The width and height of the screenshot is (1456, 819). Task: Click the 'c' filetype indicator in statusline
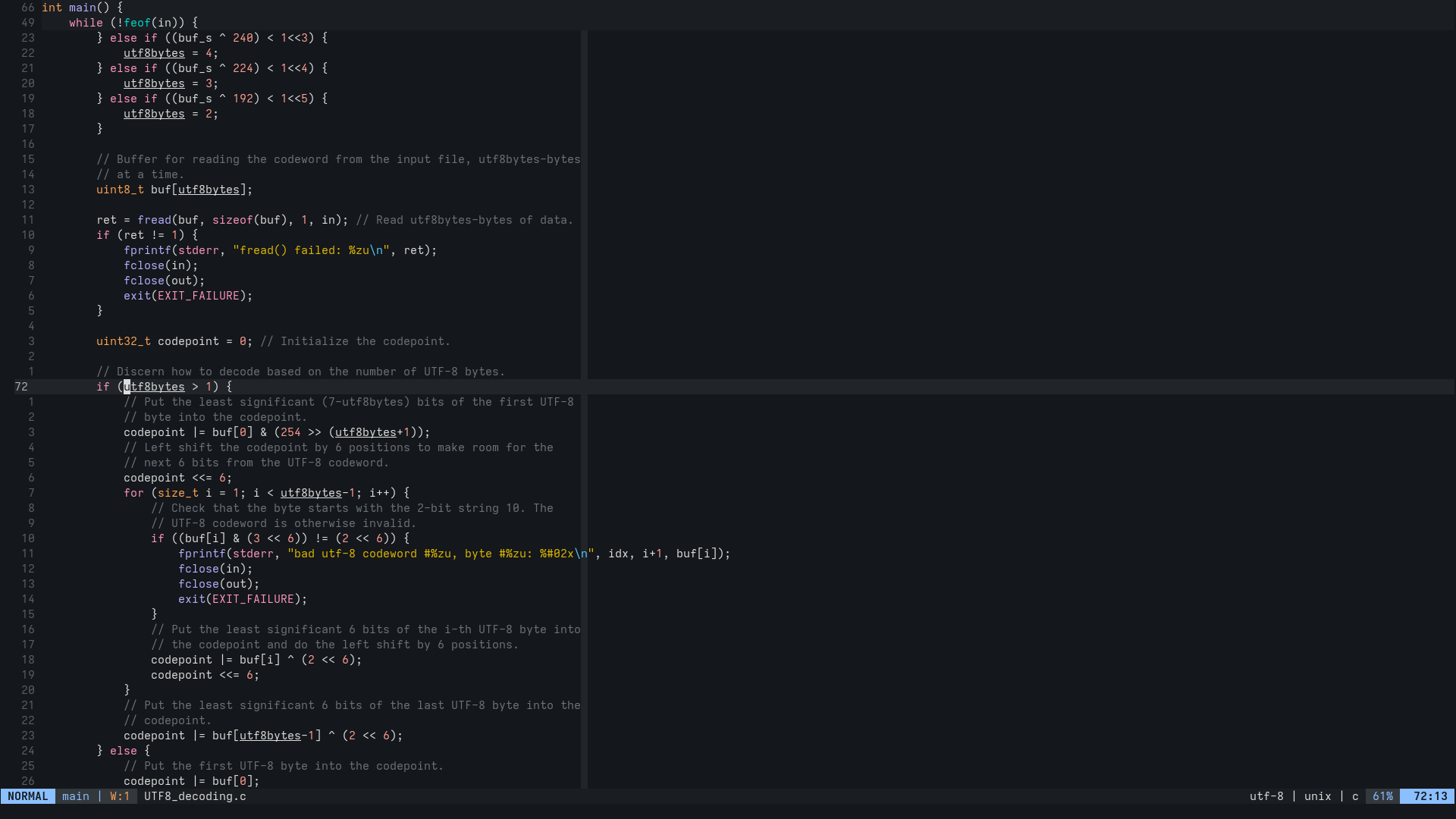pyautogui.click(x=1355, y=796)
